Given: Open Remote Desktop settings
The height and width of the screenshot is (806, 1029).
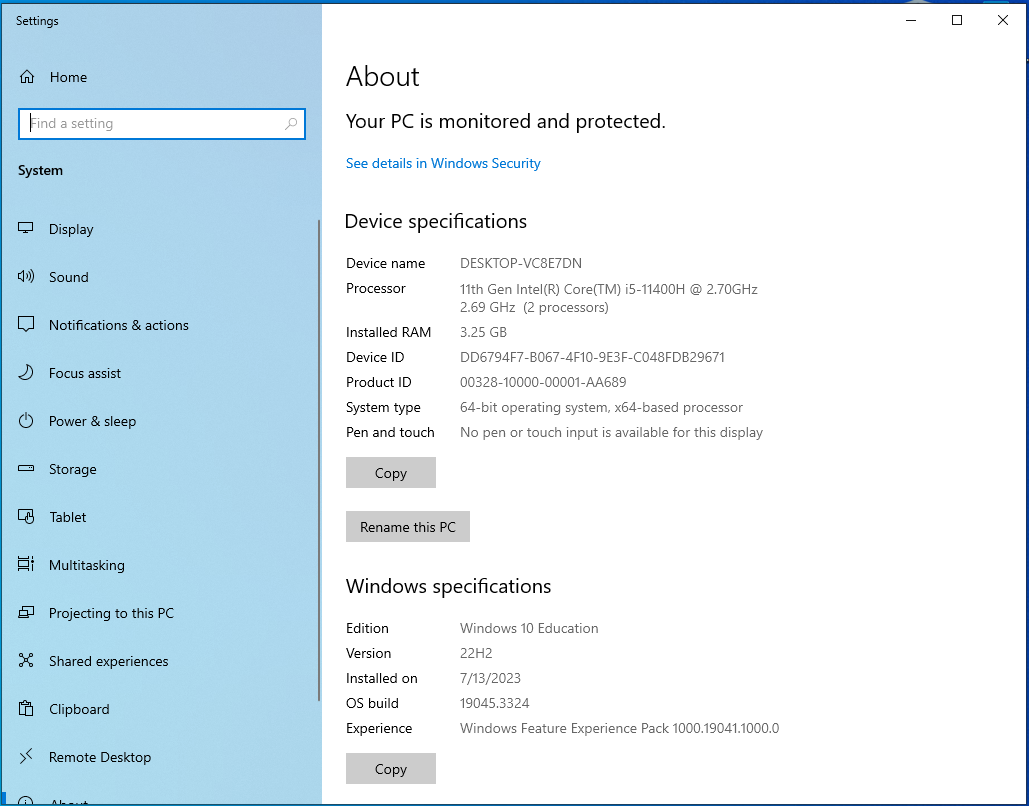Looking at the screenshot, I should click(x=99, y=757).
